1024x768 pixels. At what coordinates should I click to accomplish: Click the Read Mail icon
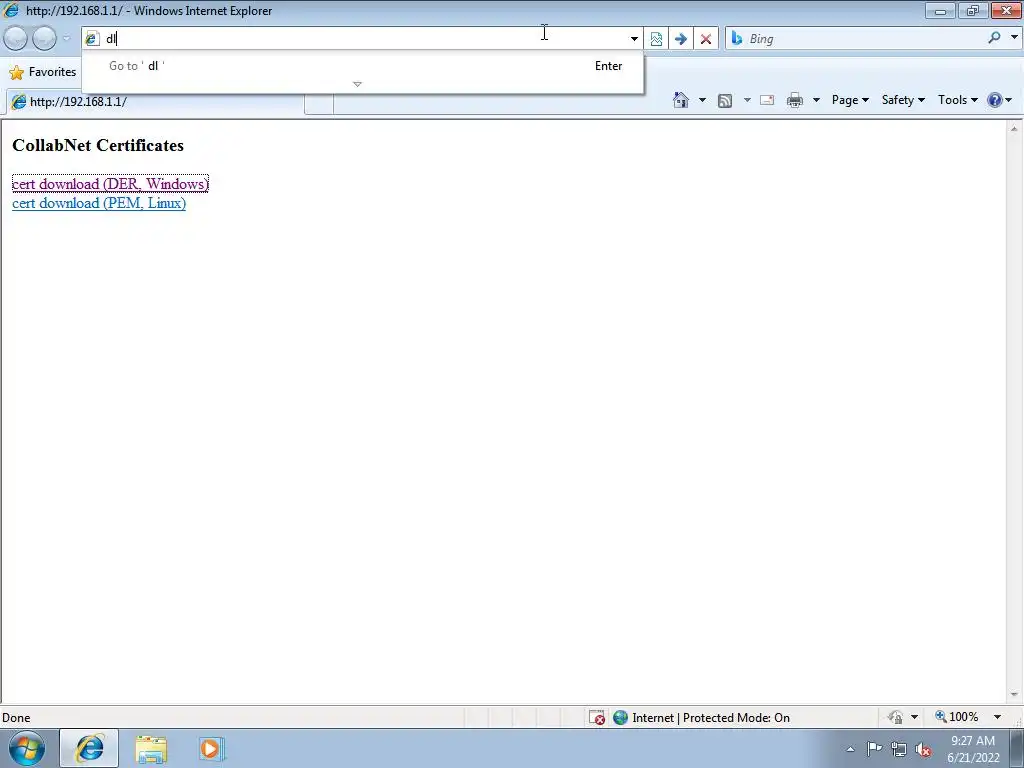pos(767,101)
